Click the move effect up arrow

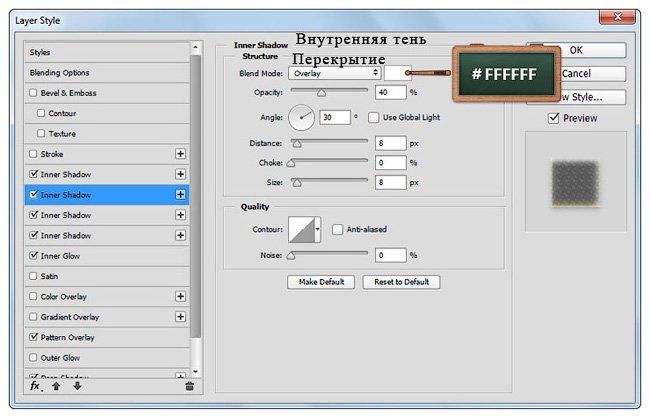tap(57, 385)
